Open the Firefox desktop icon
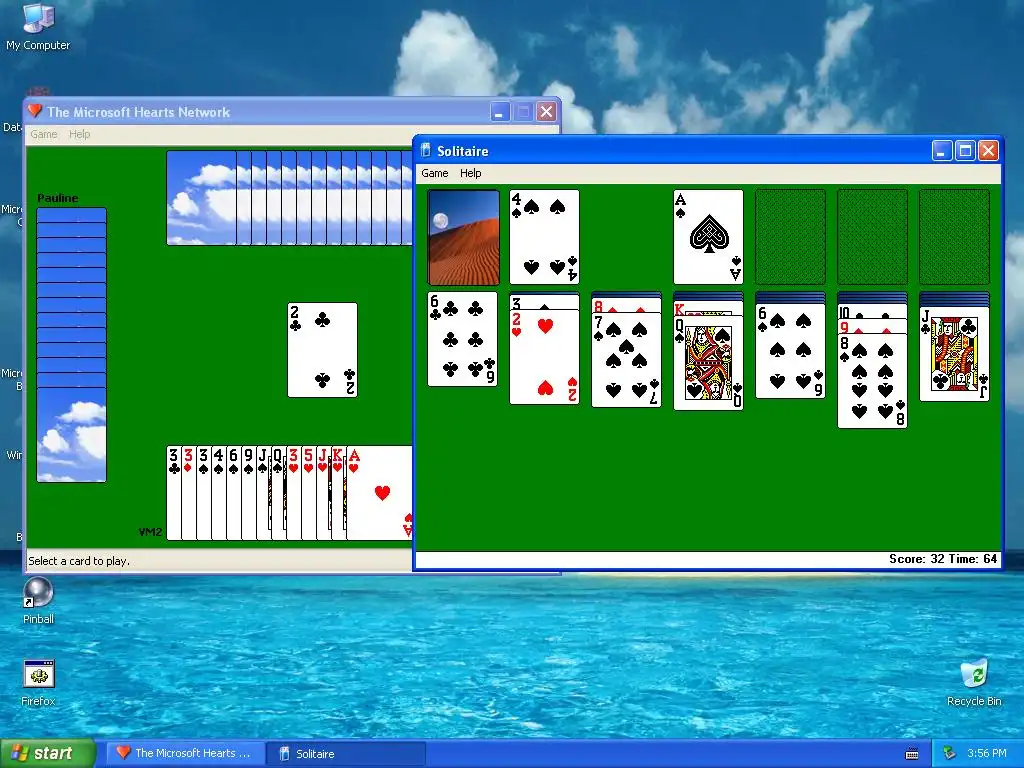This screenshot has width=1024, height=768. pos(38,683)
